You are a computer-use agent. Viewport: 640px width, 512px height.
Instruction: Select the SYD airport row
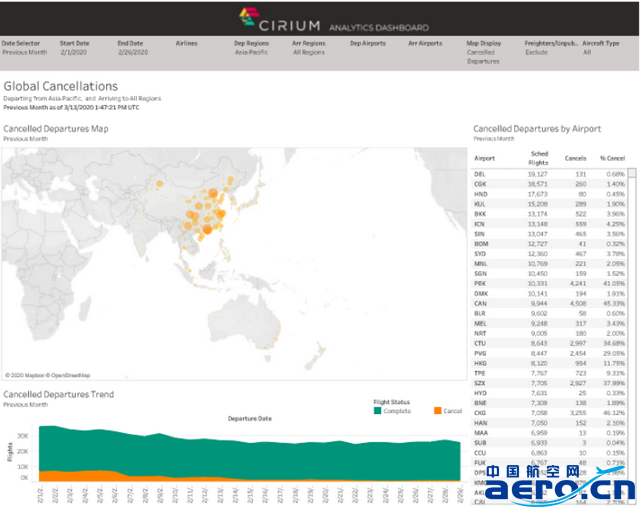click(x=549, y=254)
